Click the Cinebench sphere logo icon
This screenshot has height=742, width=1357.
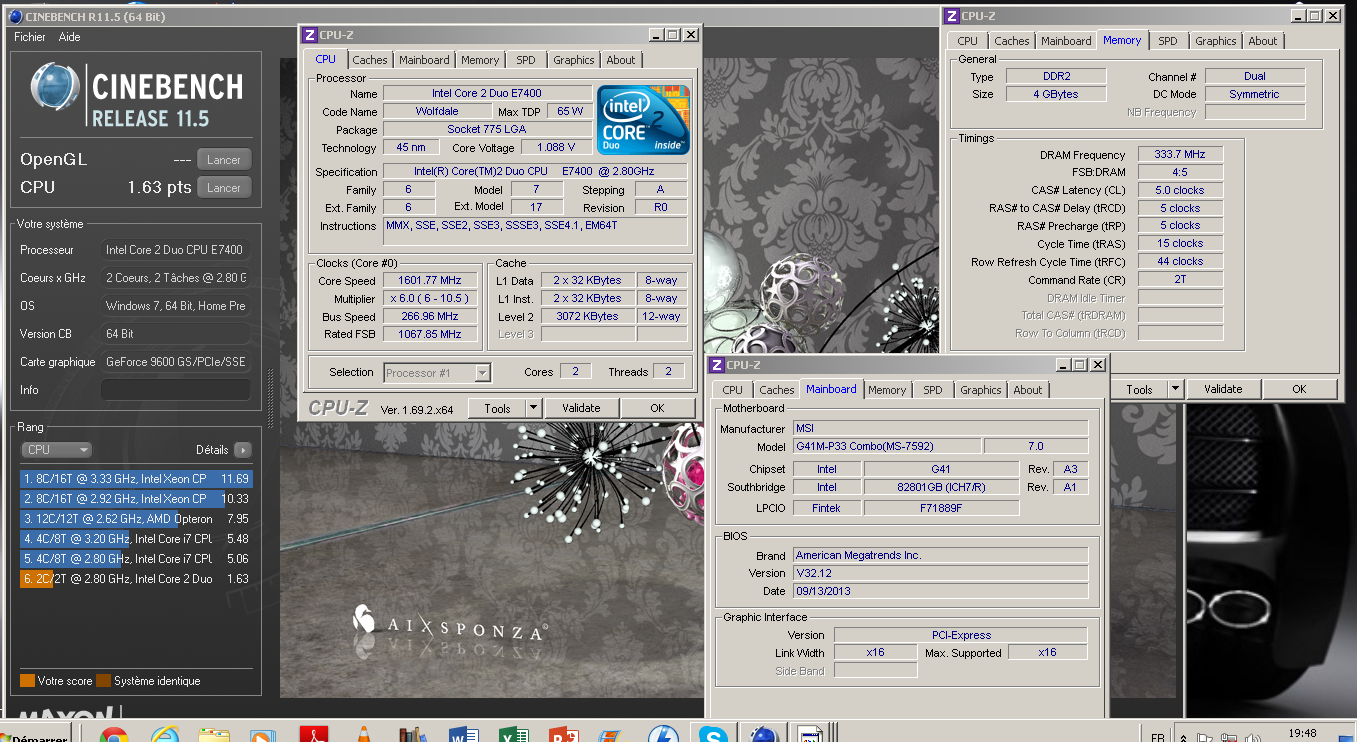pyautogui.click(x=55, y=87)
